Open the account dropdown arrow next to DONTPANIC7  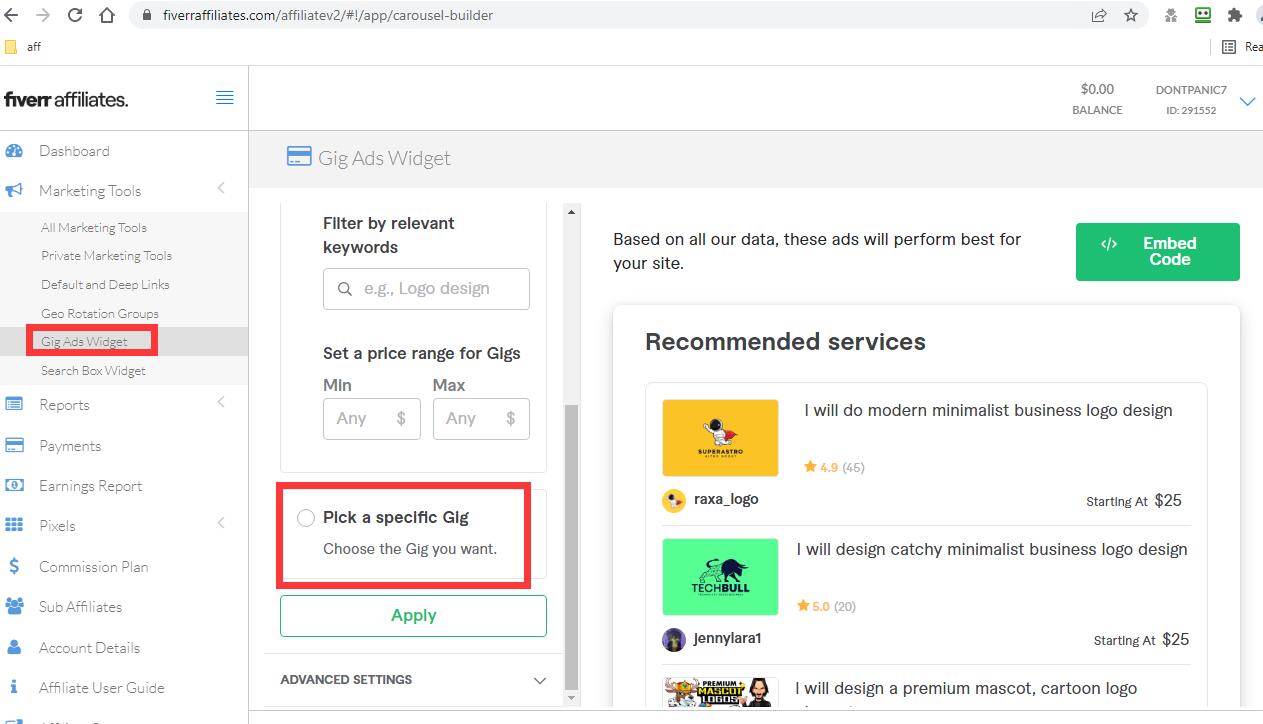click(1247, 101)
